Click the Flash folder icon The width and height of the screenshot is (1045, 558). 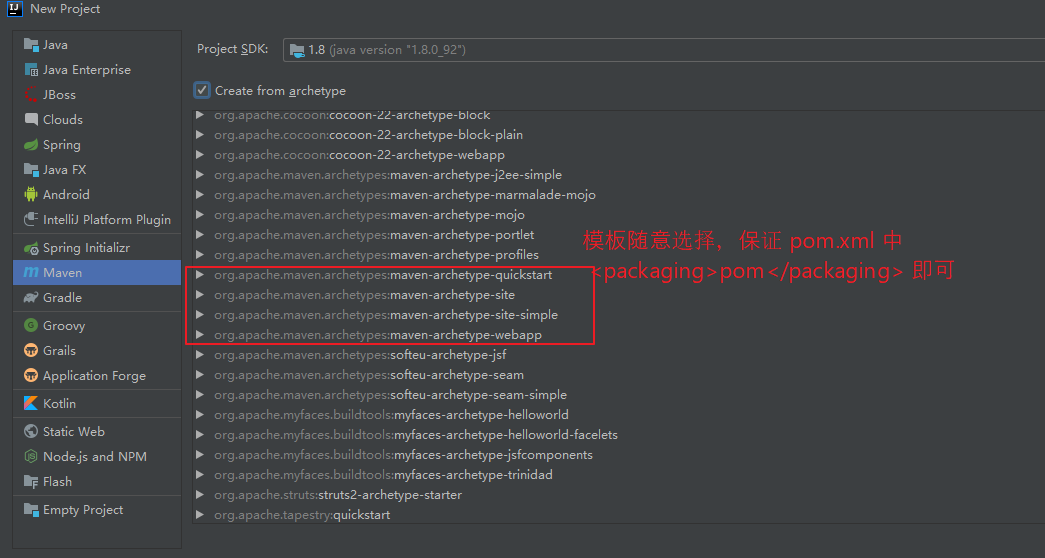point(31,481)
